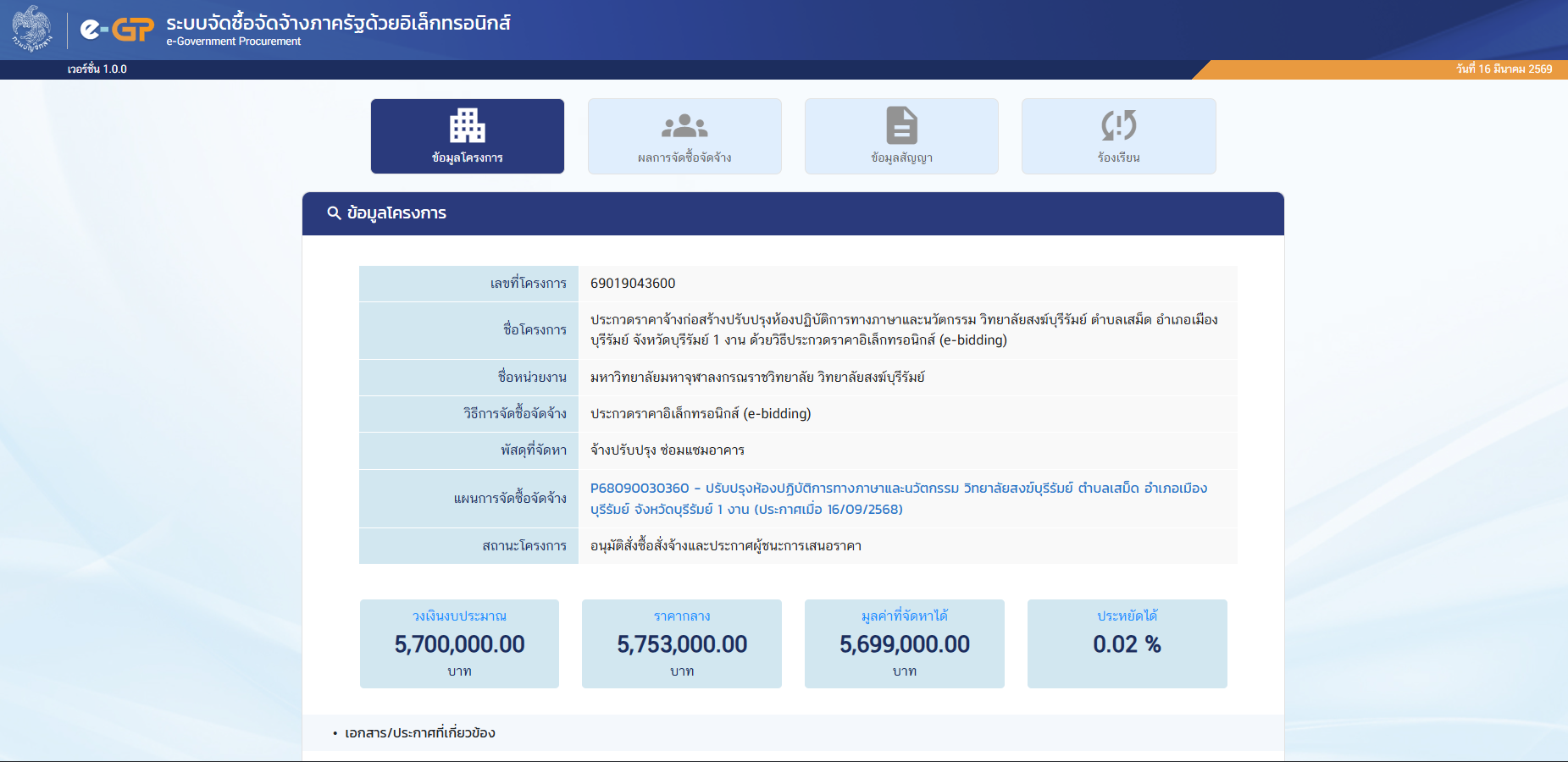The width and height of the screenshot is (1568, 762).
Task: Click the magnifier icon beside ข้อมูลโครงการ heading
Action: 334,213
